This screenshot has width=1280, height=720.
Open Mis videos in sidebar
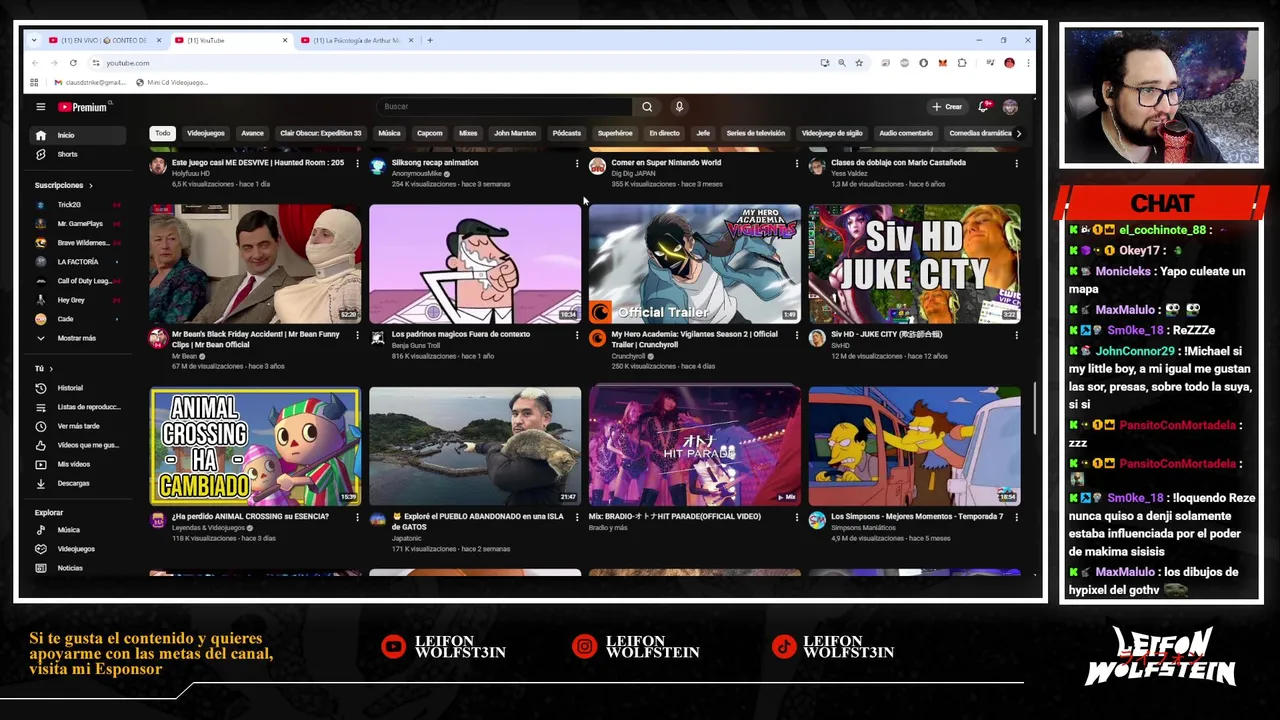(x=79, y=464)
